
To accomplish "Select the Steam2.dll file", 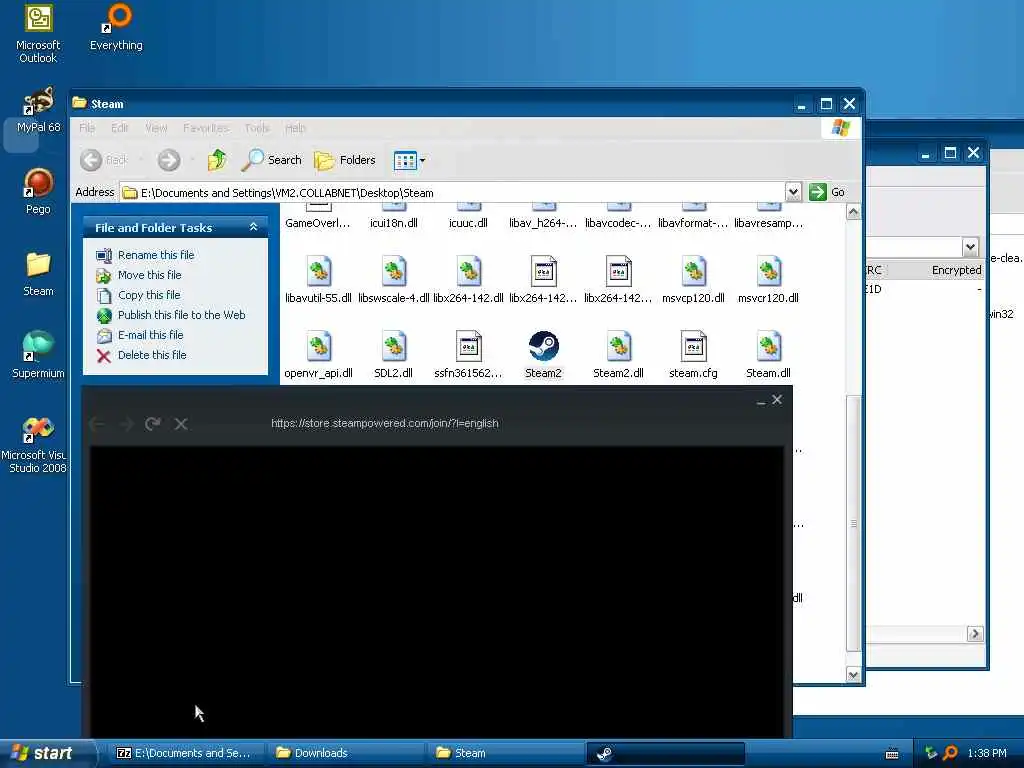I will 618,355.
